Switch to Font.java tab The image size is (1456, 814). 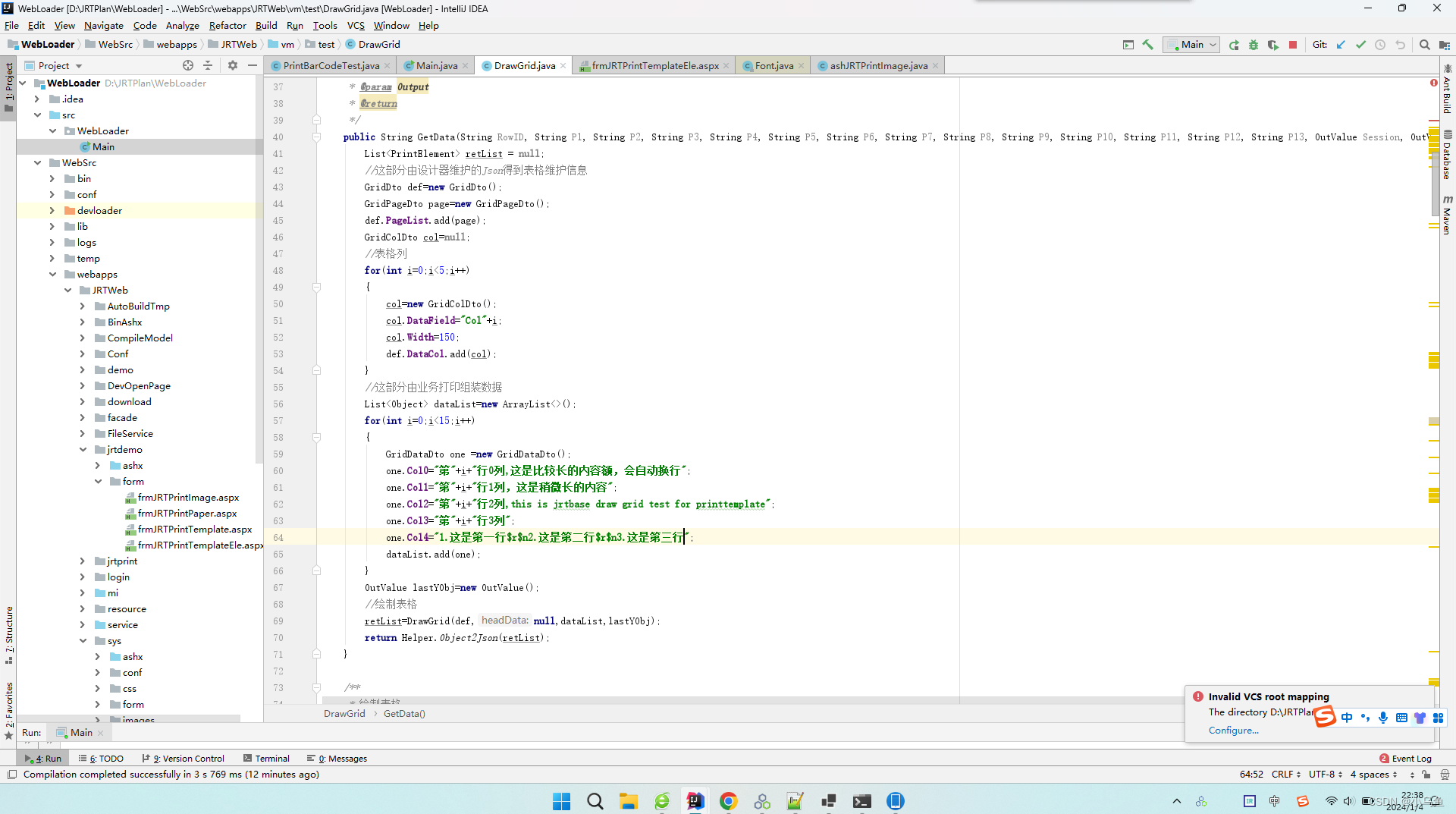(773, 65)
